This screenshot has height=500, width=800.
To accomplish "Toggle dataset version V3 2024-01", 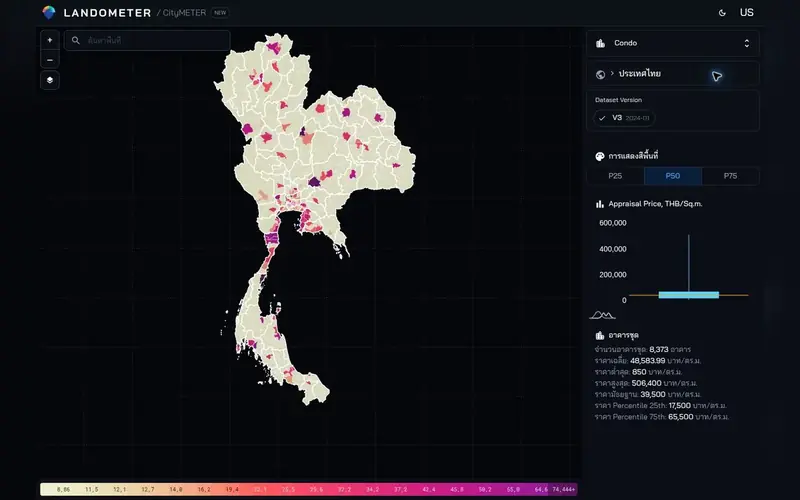I will point(624,118).
